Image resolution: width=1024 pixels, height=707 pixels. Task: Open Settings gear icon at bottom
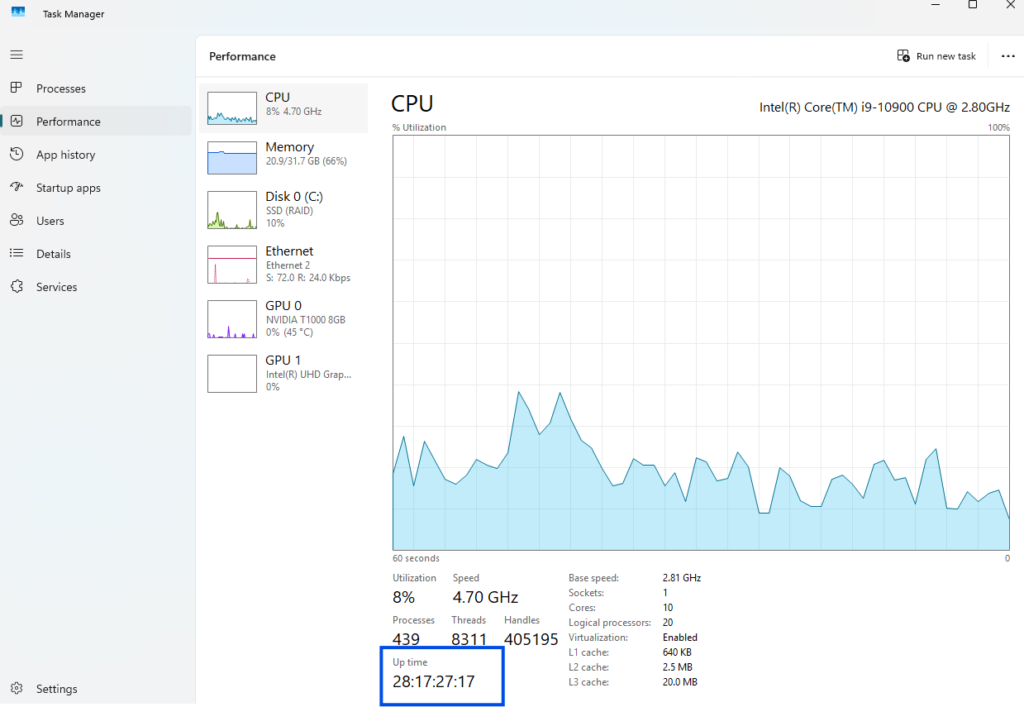(16, 689)
